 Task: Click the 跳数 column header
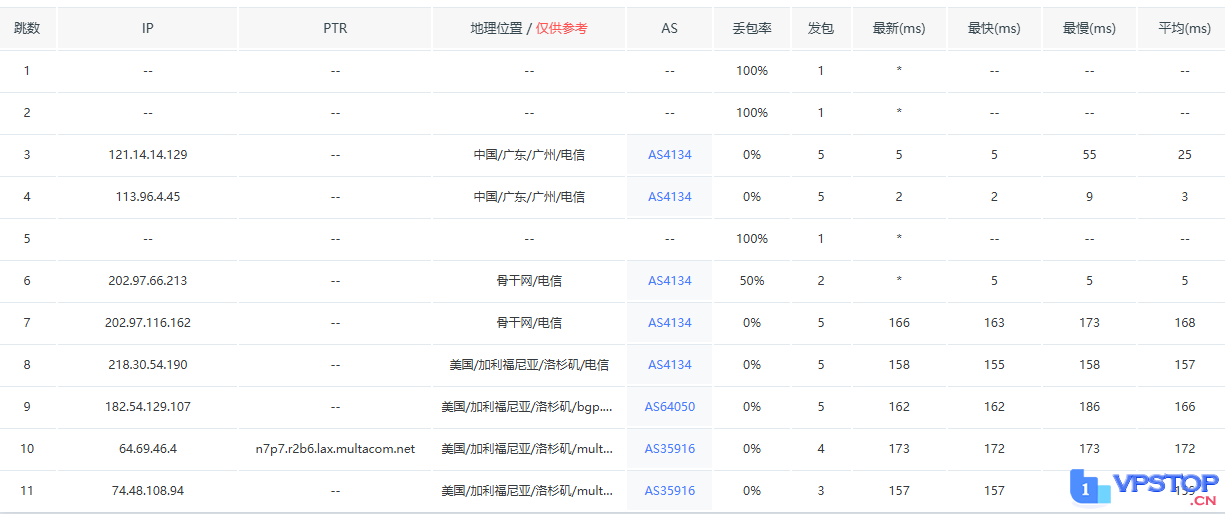coord(27,29)
